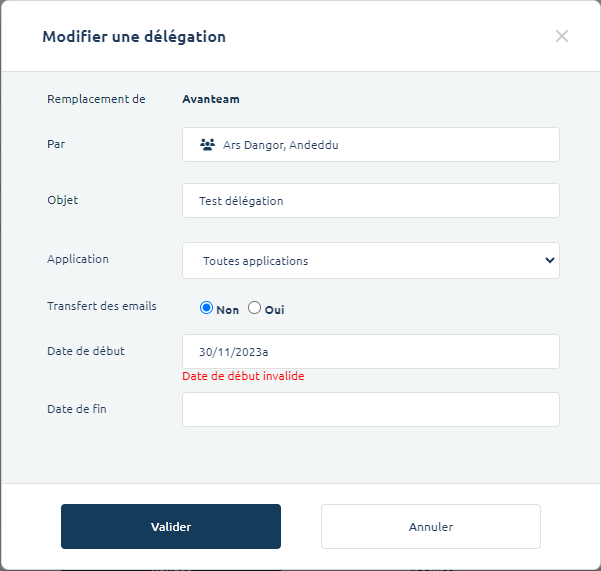Click the empty Date de fin field
601x571 pixels.
(x=370, y=409)
